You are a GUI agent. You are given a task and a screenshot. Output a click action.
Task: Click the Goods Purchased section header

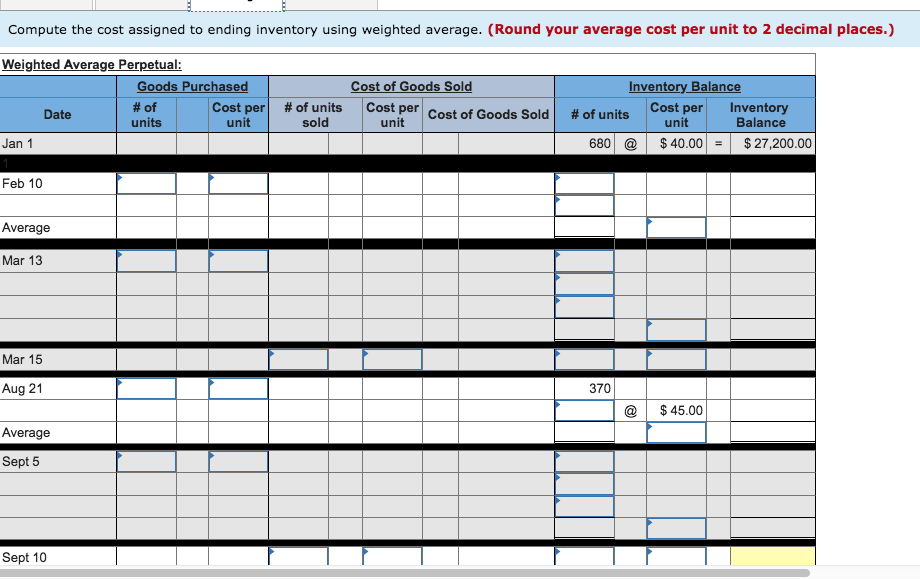pos(192,87)
